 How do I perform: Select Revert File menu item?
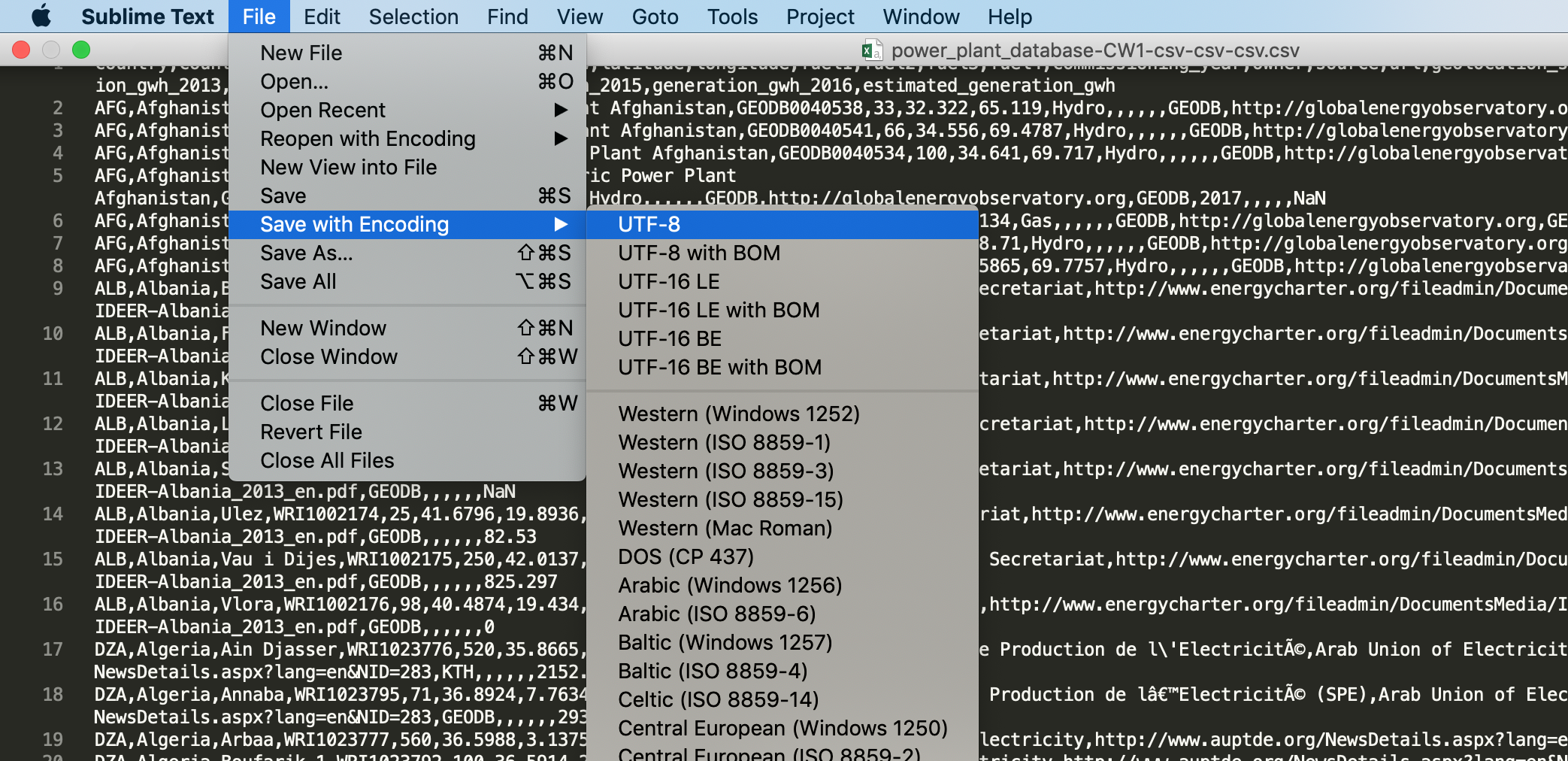point(310,432)
